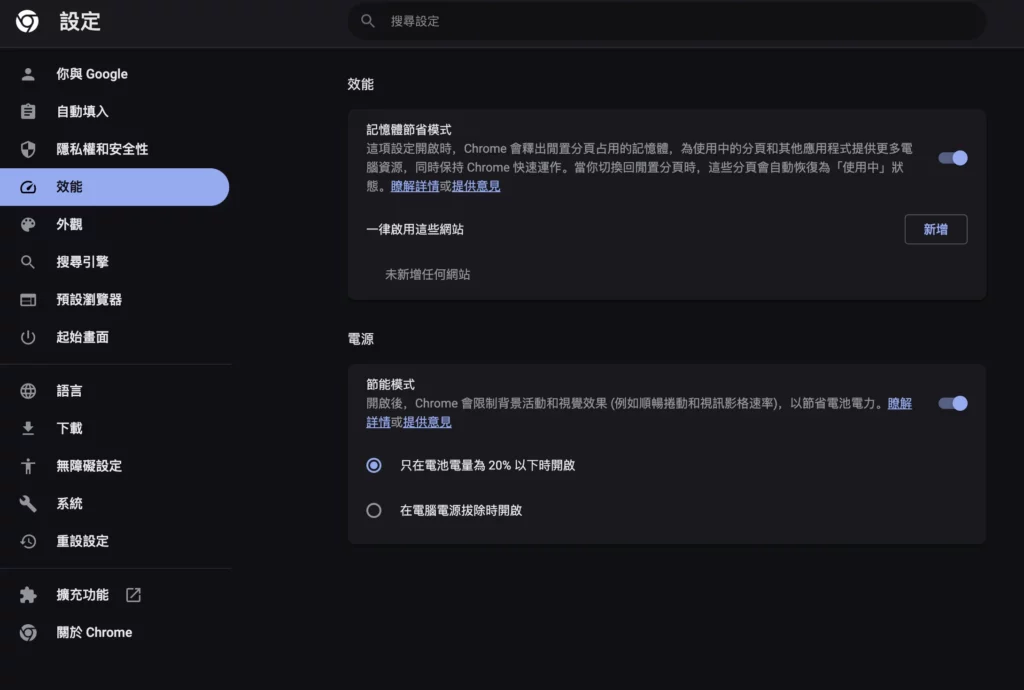Image resolution: width=1024 pixels, height=690 pixels.
Task: Open 隱私權和安全性 settings
Action: tap(114, 149)
